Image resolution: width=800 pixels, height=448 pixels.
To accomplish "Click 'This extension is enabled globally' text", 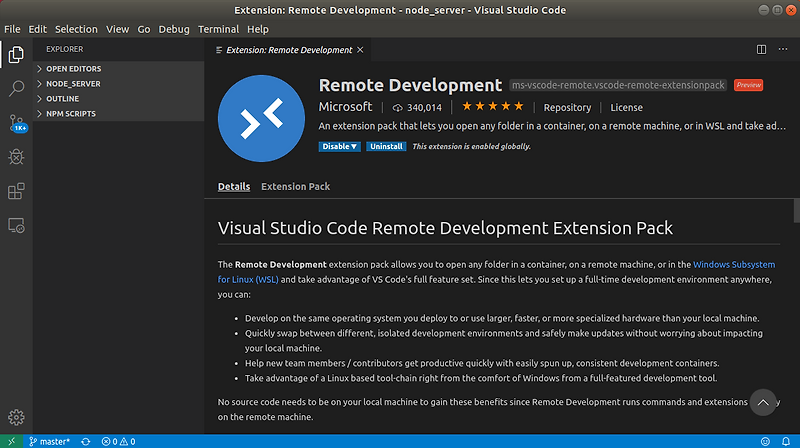I will (471, 146).
